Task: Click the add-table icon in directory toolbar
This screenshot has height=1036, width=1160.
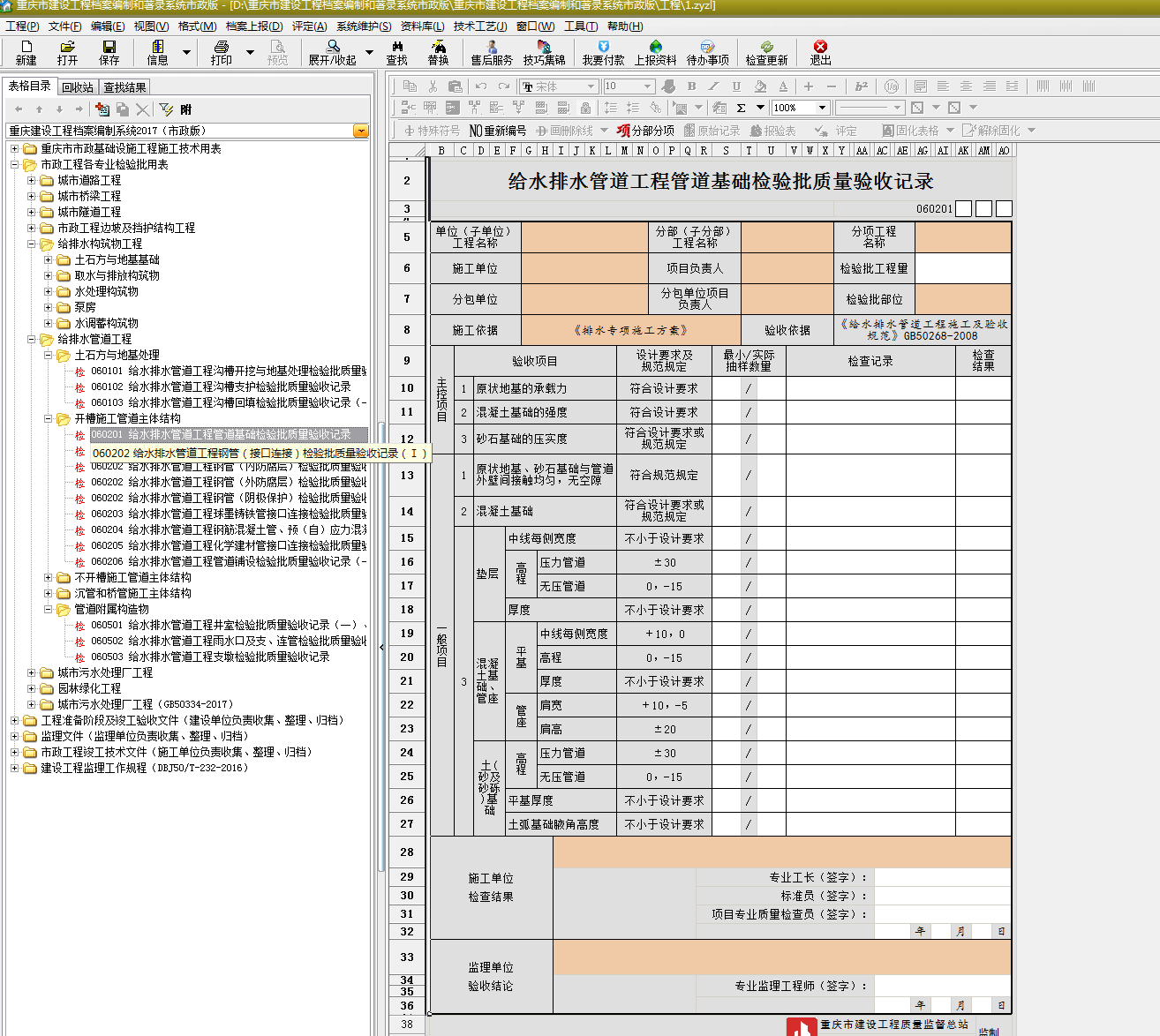Action: click(102, 109)
